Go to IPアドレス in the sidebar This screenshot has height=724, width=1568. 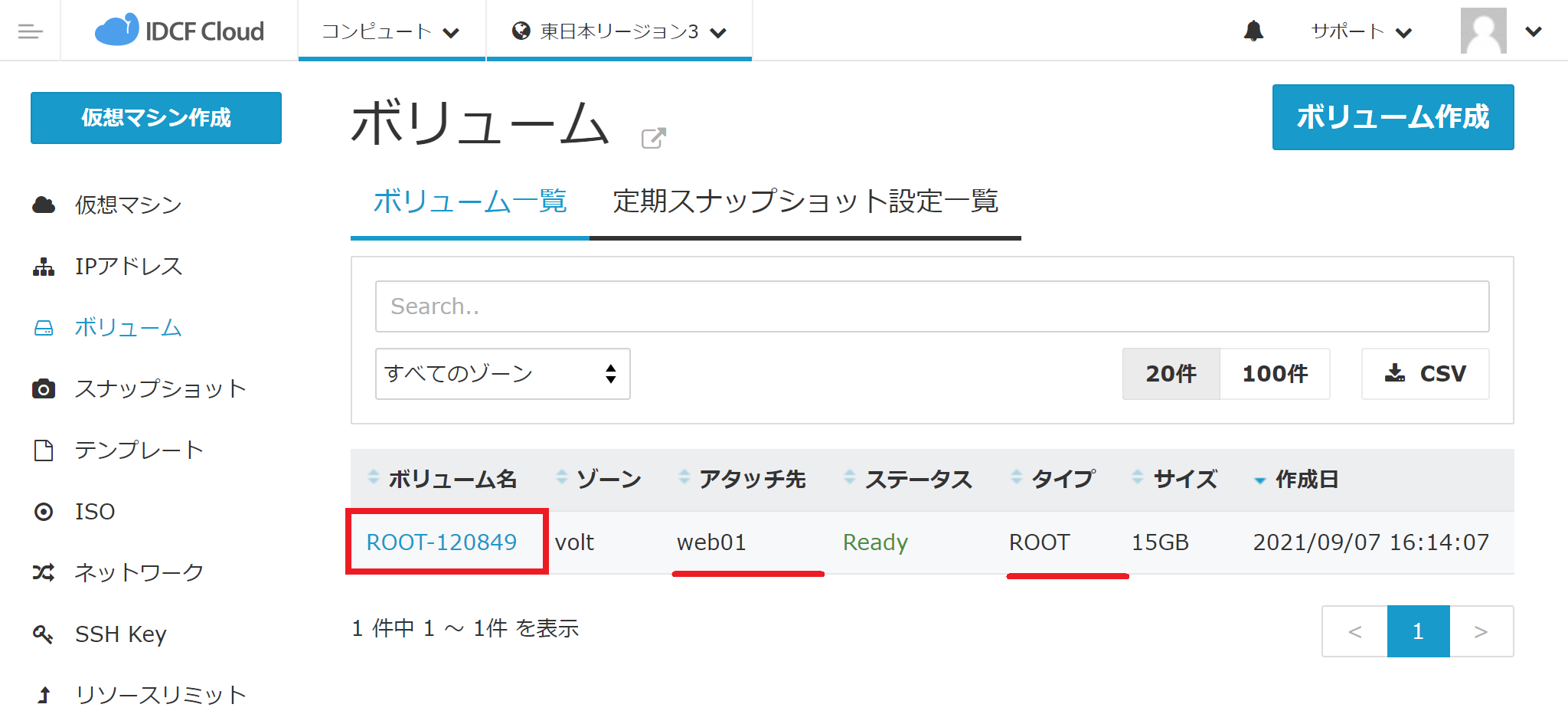(x=128, y=267)
